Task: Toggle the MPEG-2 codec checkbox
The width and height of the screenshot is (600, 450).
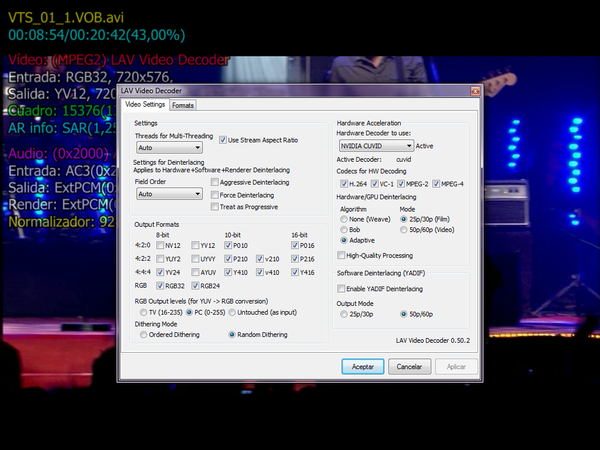Action: click(x=401, y=184)
